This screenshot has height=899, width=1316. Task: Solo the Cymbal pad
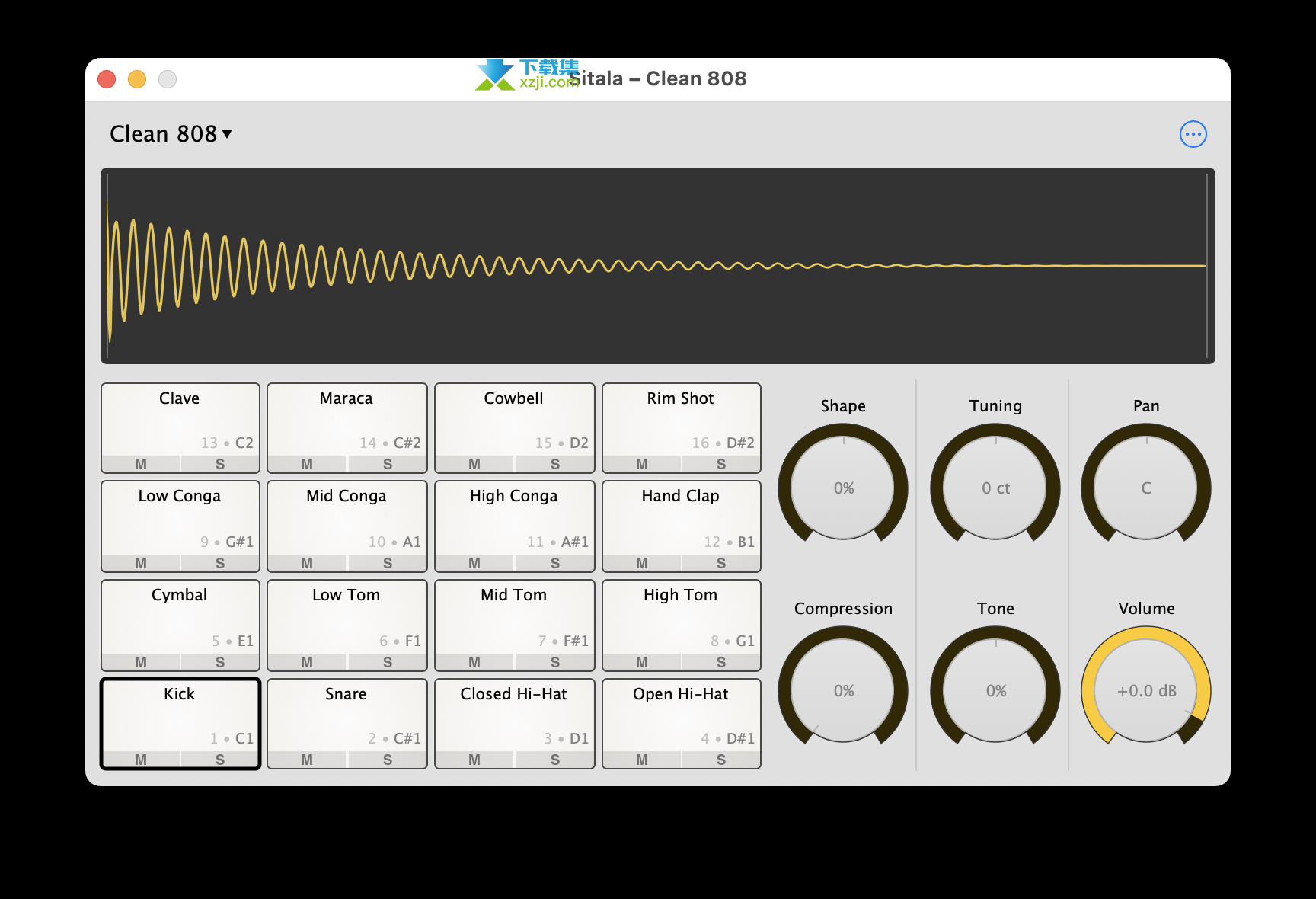[220, 662]
